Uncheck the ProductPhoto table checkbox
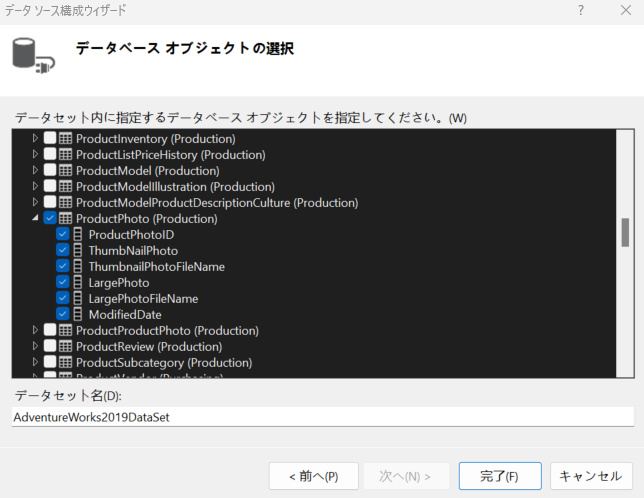644x498 pixels. coord(50,219)
